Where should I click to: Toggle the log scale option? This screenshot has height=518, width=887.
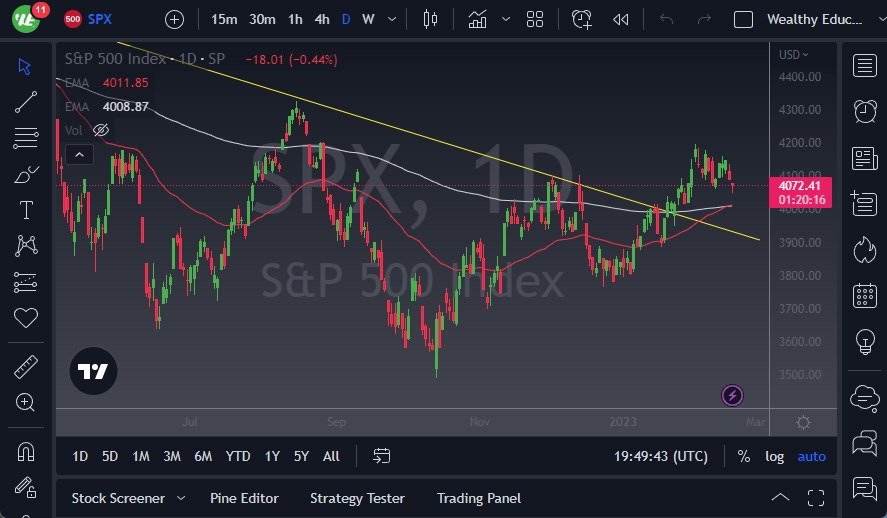click(x=775, y=456)
